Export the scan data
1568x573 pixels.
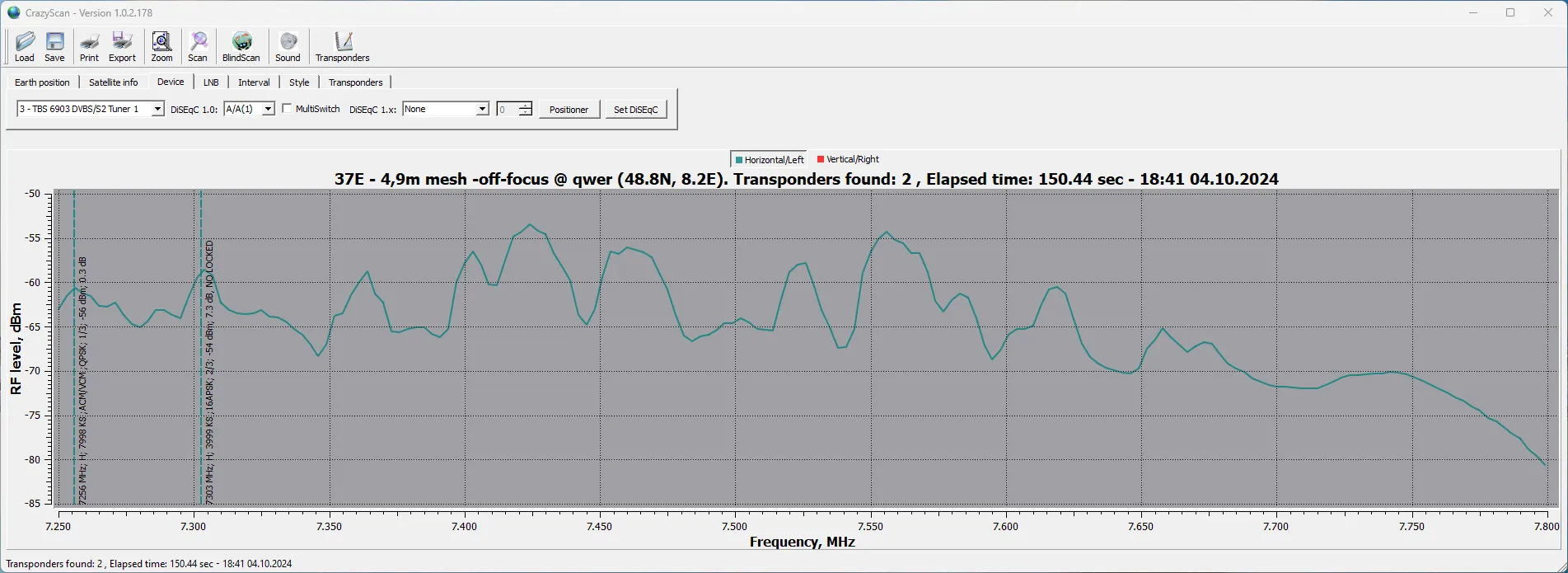pos(122,46)
